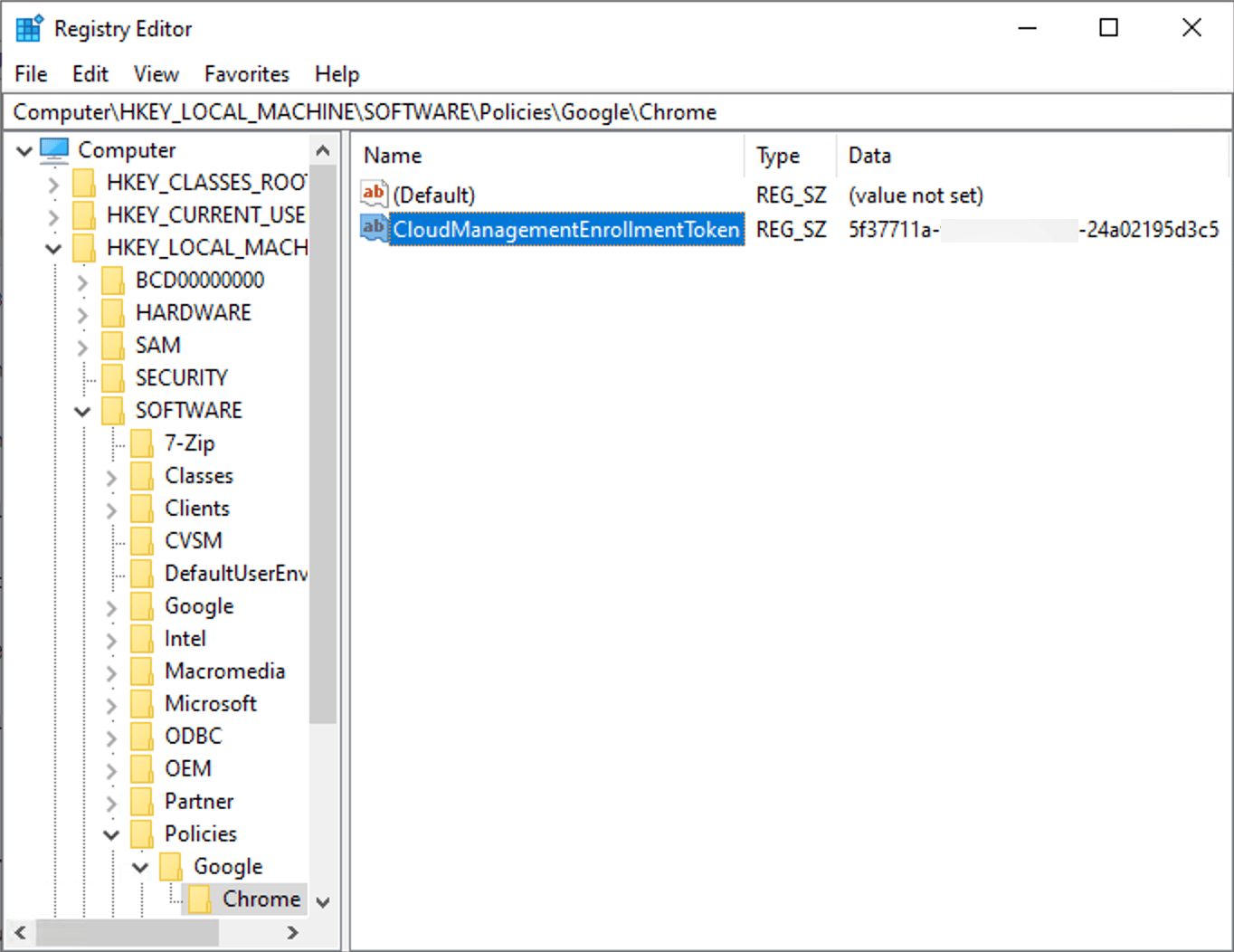Expand the Google key under SOFTWARE
The image size is (1234, 952).
click(111, 608)
